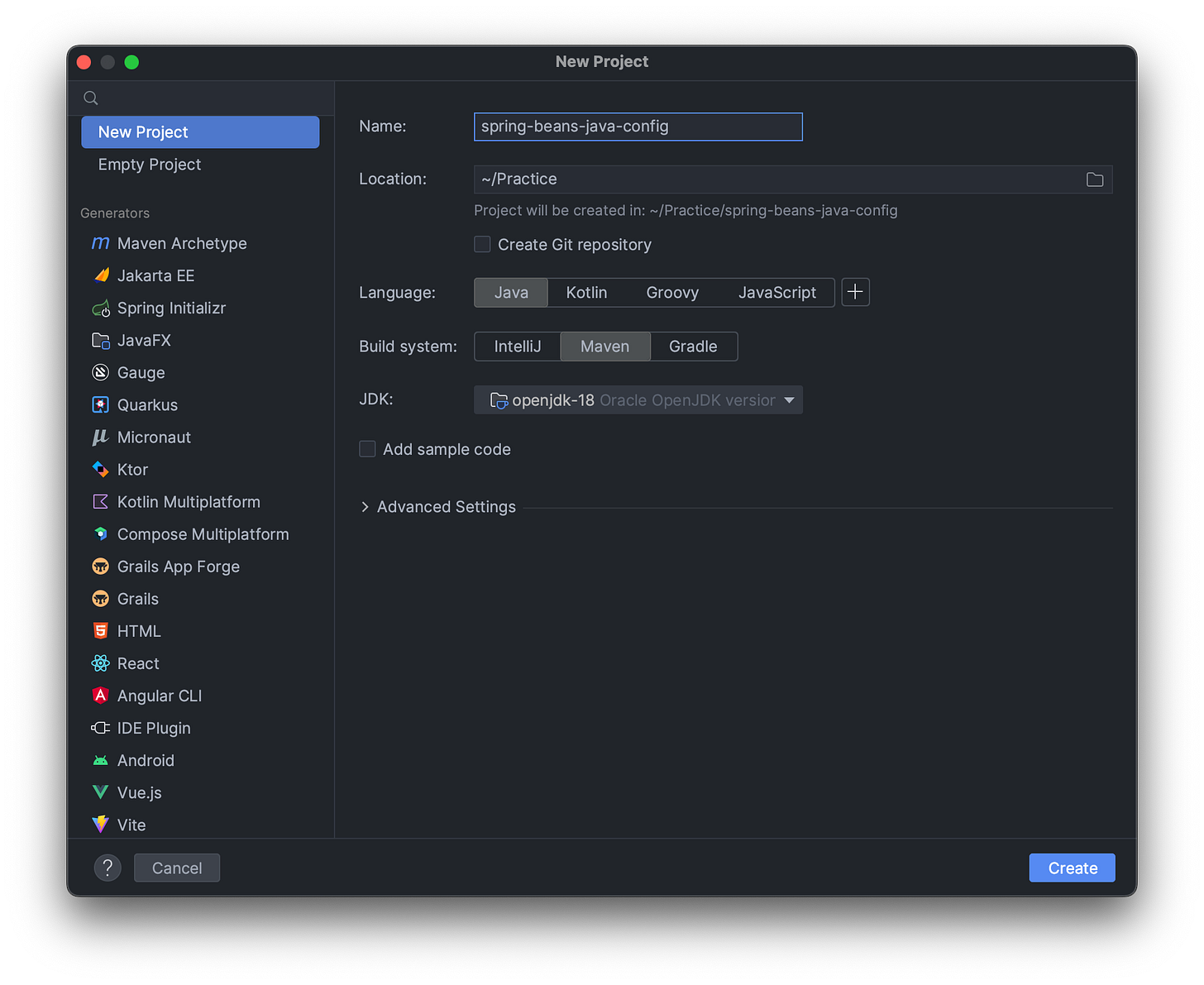Close the New Project dialog window

84,62
